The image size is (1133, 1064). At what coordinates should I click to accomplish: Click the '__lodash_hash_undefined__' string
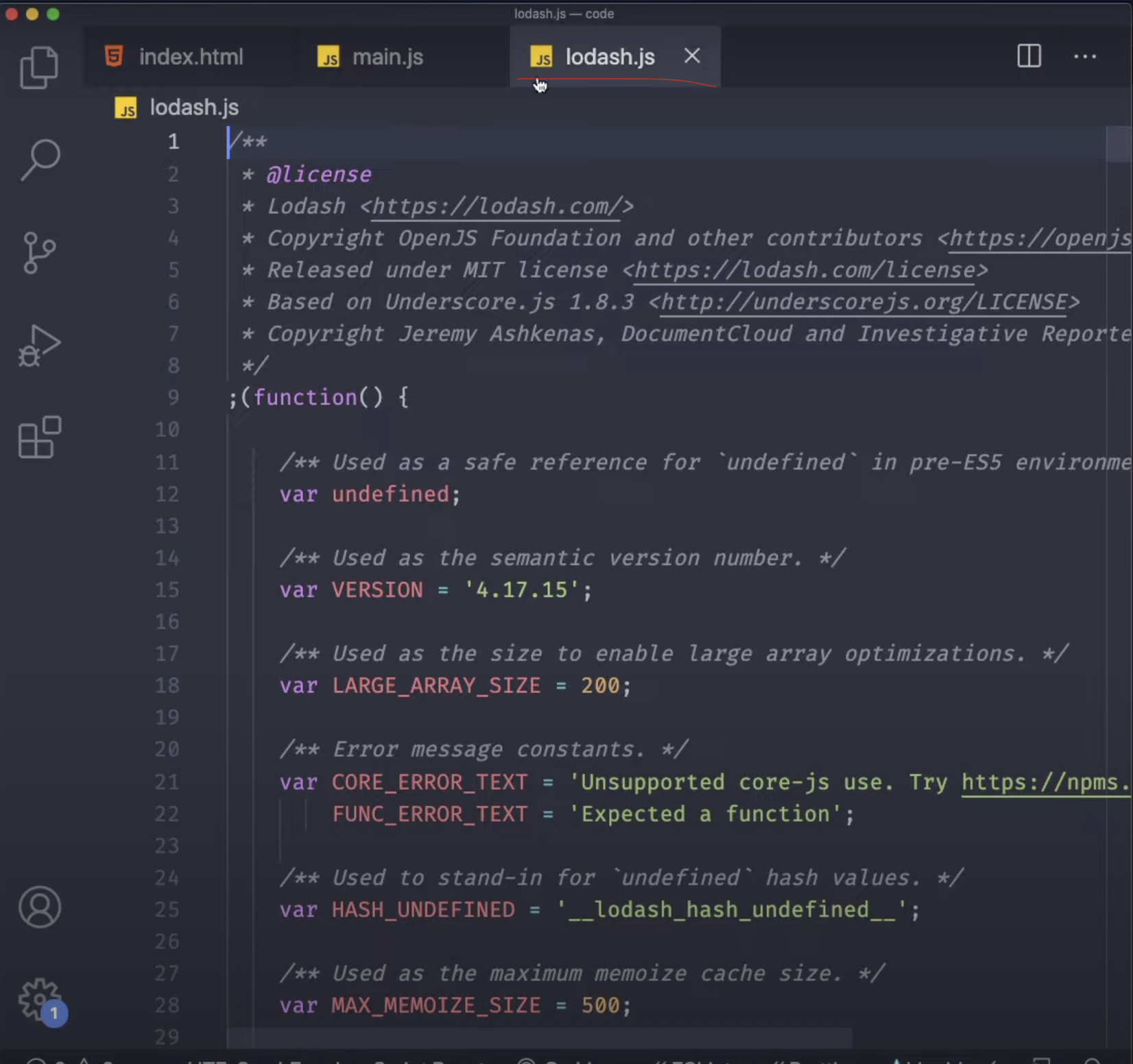732,910
